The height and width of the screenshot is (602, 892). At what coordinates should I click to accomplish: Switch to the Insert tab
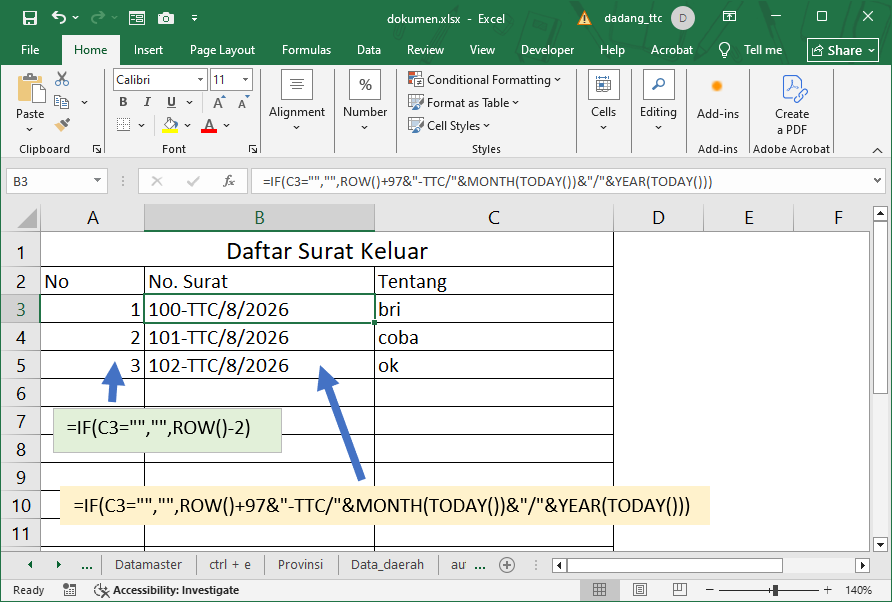pos(148,50)
